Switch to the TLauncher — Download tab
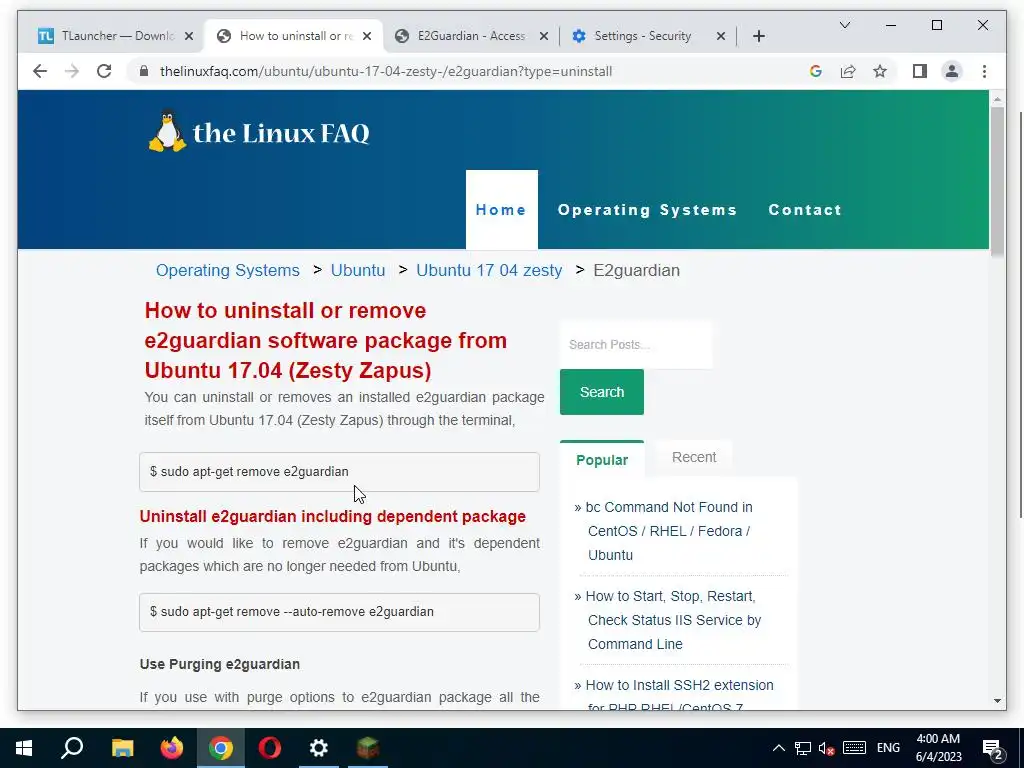 point(116,36)
